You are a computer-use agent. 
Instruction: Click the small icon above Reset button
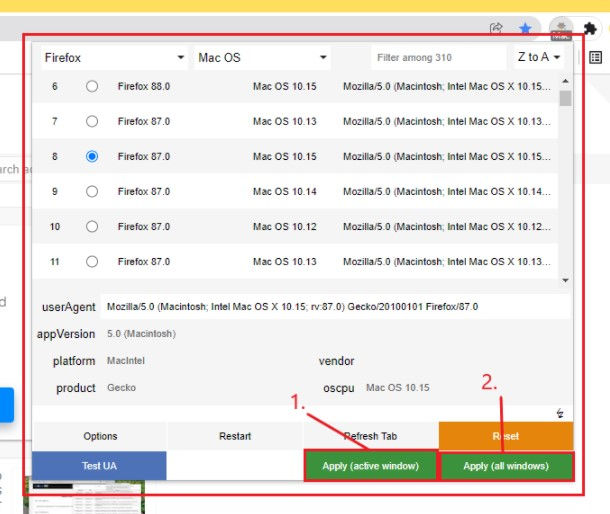(x=560, y=413)
